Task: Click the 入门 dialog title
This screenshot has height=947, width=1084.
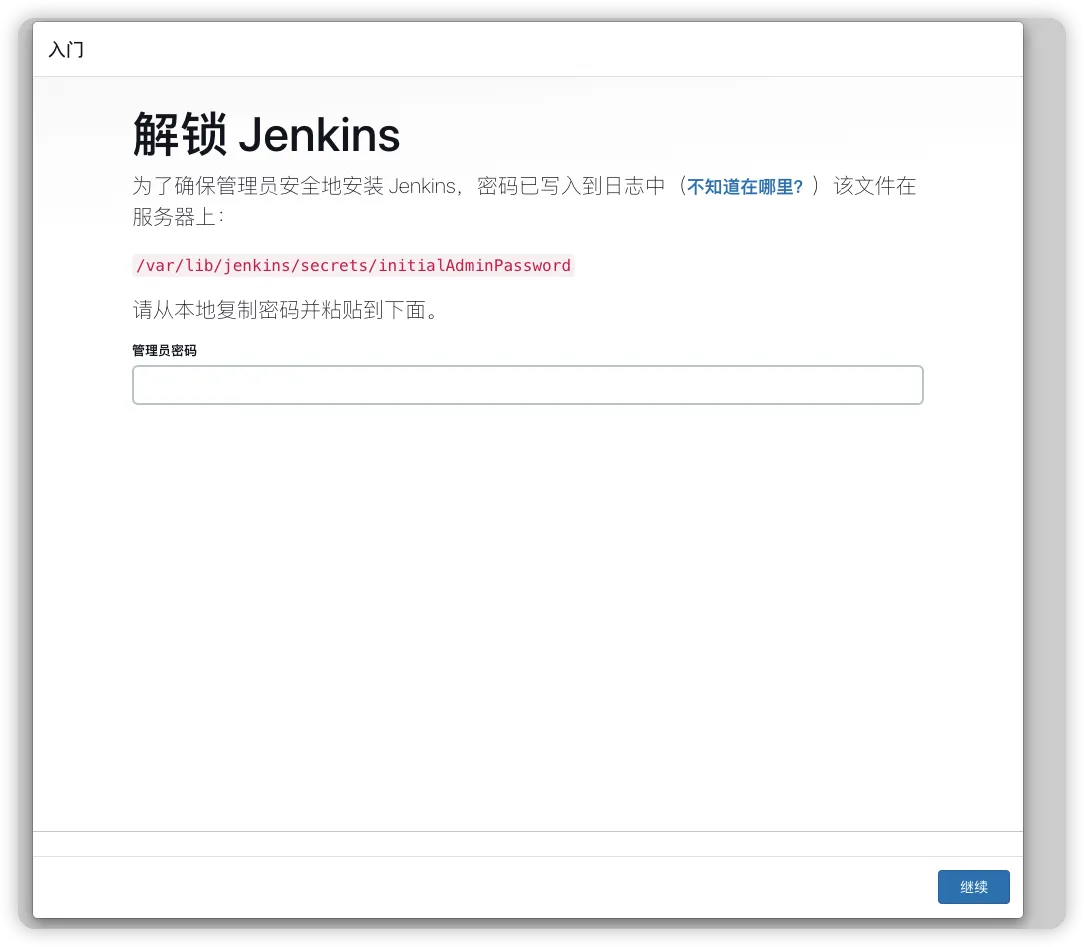Action: (66, 50)
